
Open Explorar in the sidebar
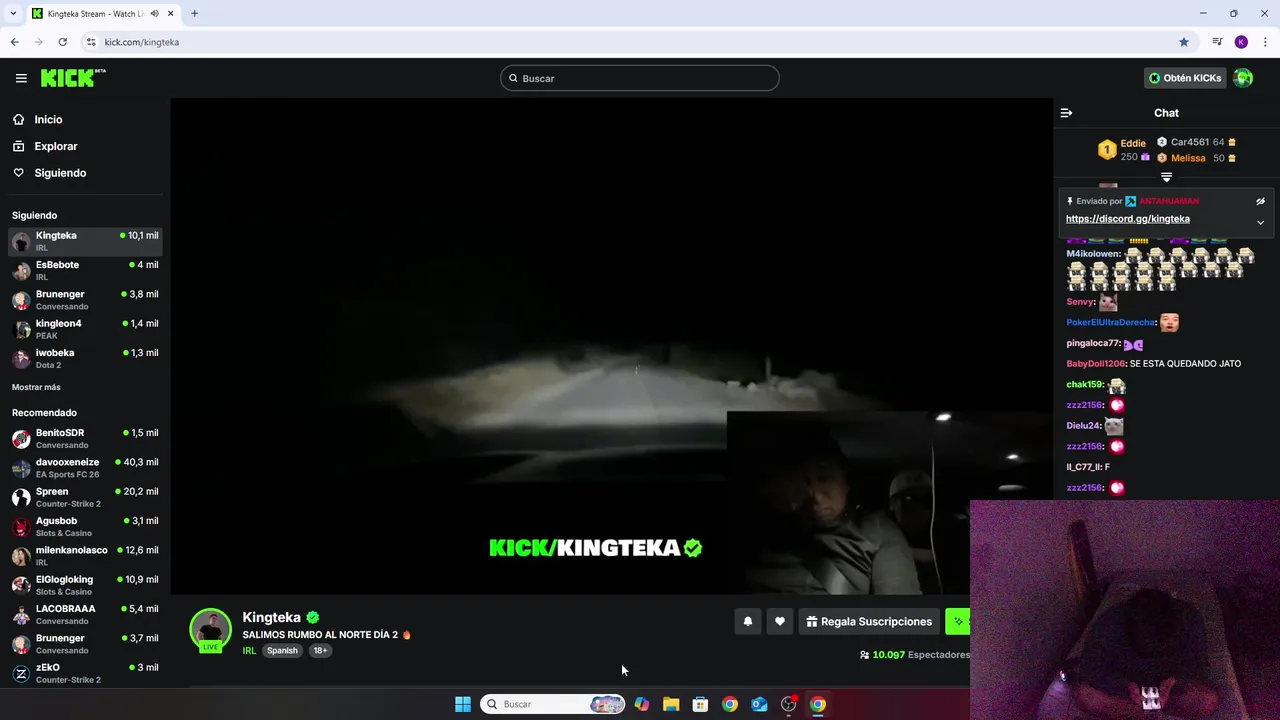(55, 146)
